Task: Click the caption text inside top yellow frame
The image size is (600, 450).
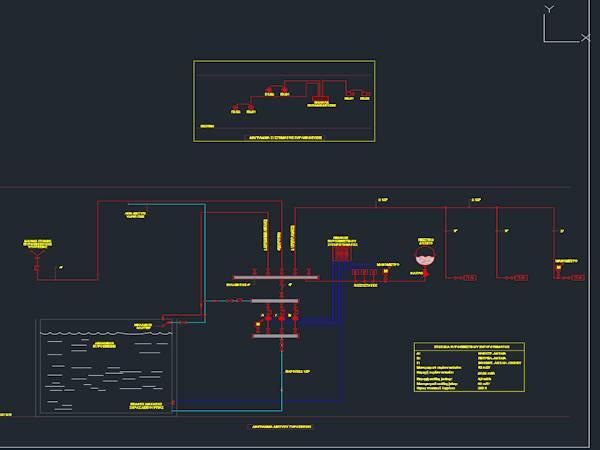Action: pyautogui.click(x=285, y=137)
